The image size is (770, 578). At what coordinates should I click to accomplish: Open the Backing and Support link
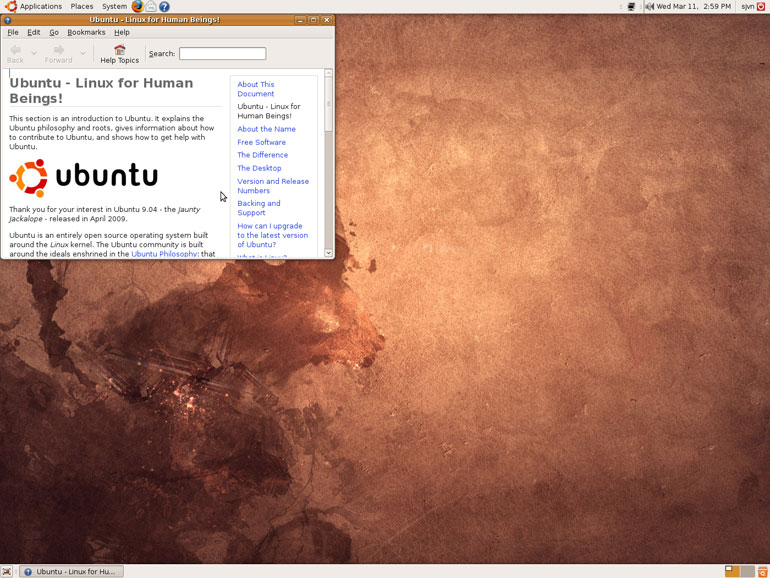pos(259,208)
